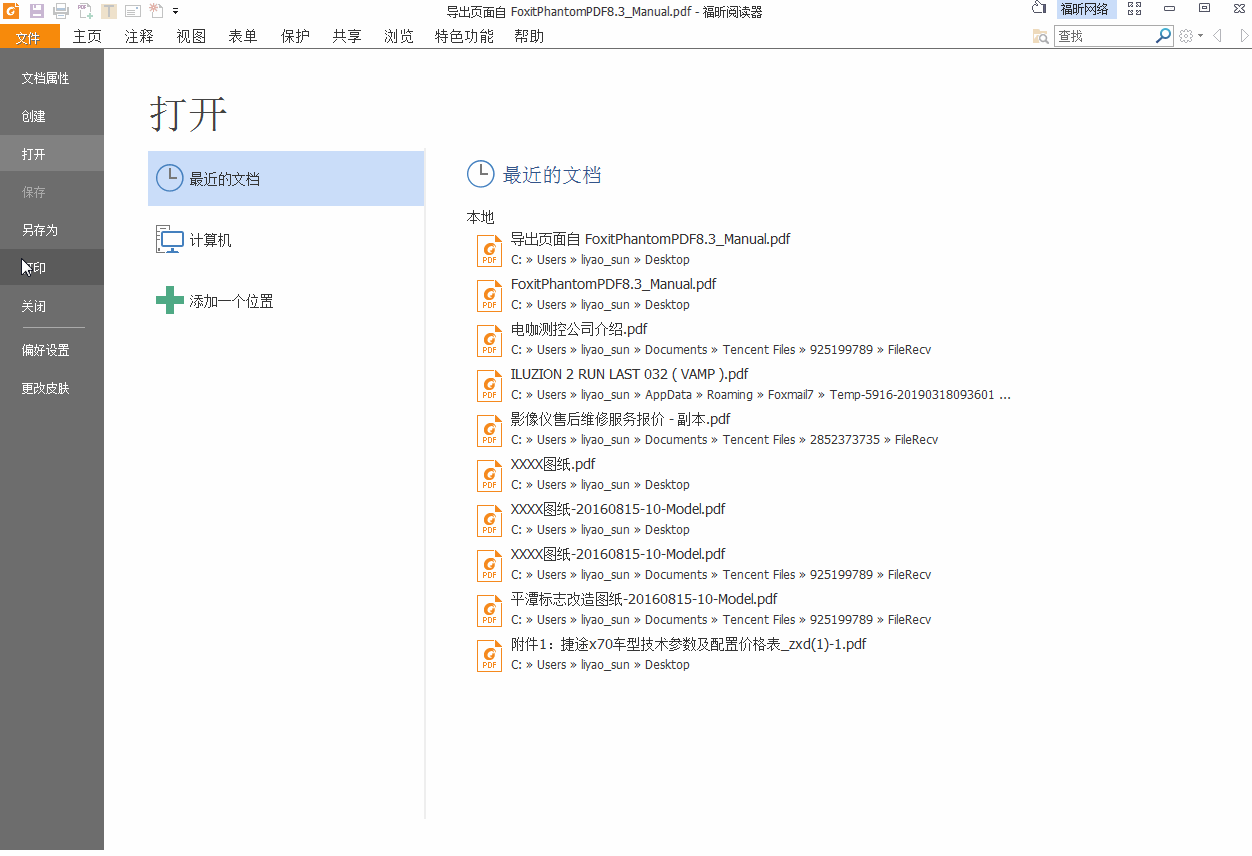1252x856 pixels.
Task: Open 影像仪售后维修服务报价 - 副本.pdf
Action: [620, 419]
